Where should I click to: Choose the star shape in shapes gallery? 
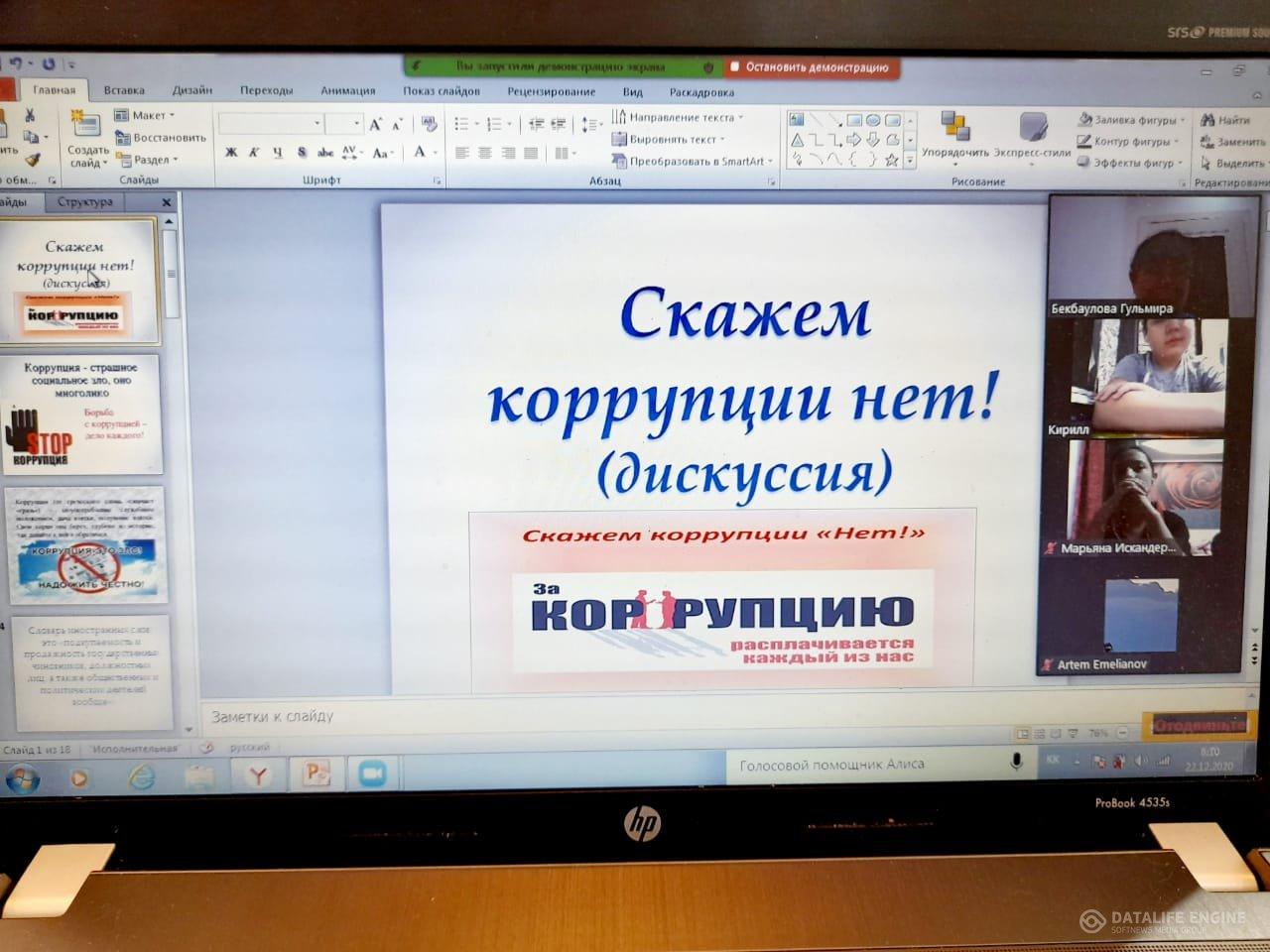pos(891,160)
